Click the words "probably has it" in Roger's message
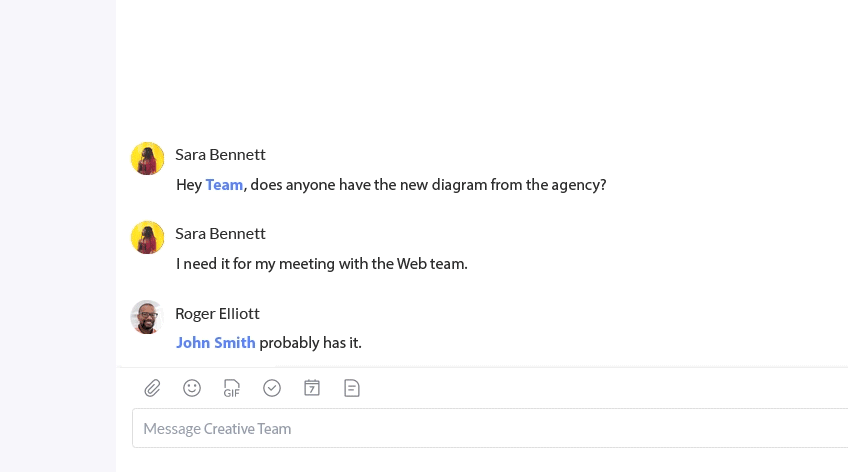Viewport: 848px width, 472px height. pyautogui.click(x=310, y=343)
